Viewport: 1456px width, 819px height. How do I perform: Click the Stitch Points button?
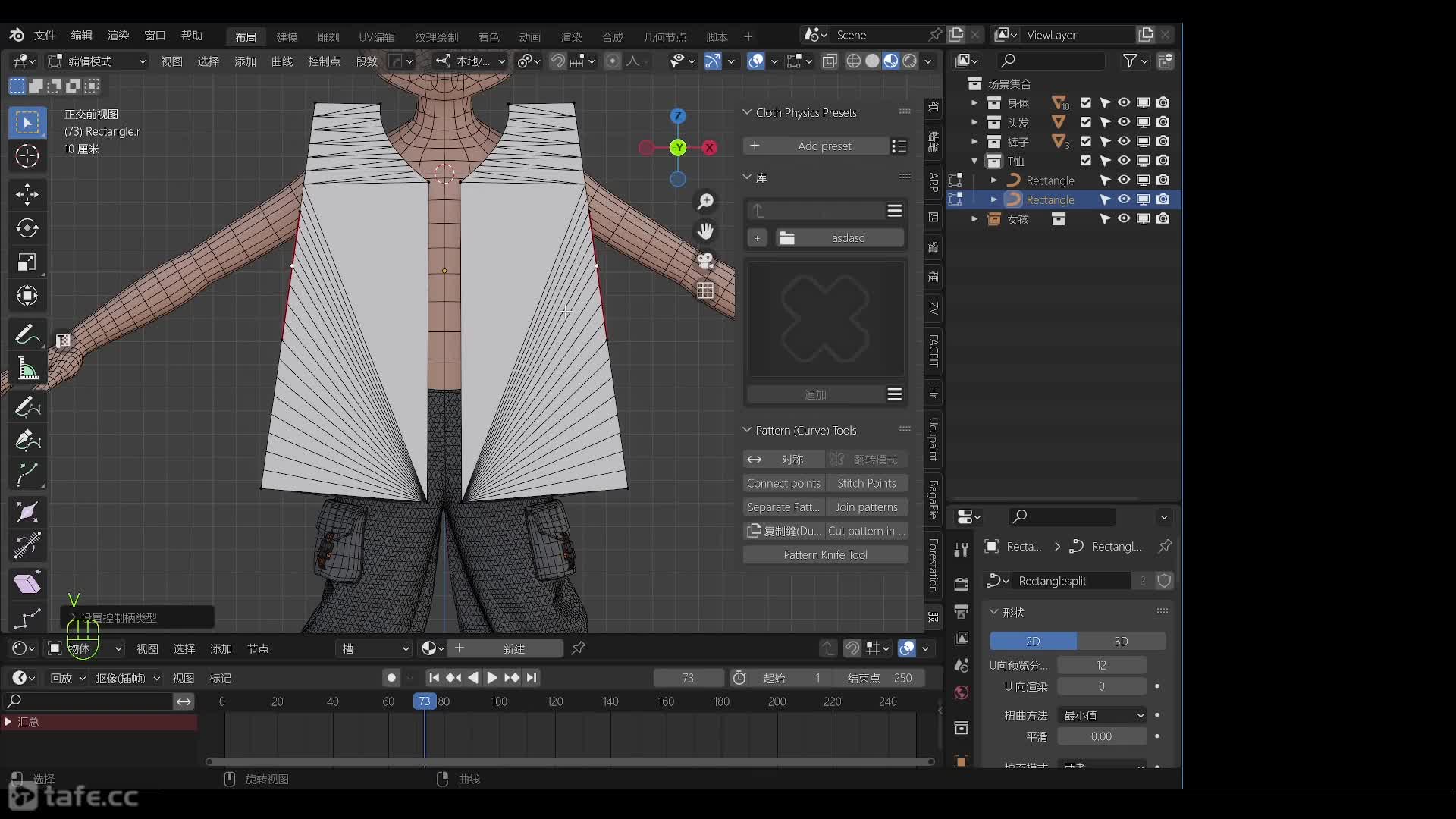[867, 483]
